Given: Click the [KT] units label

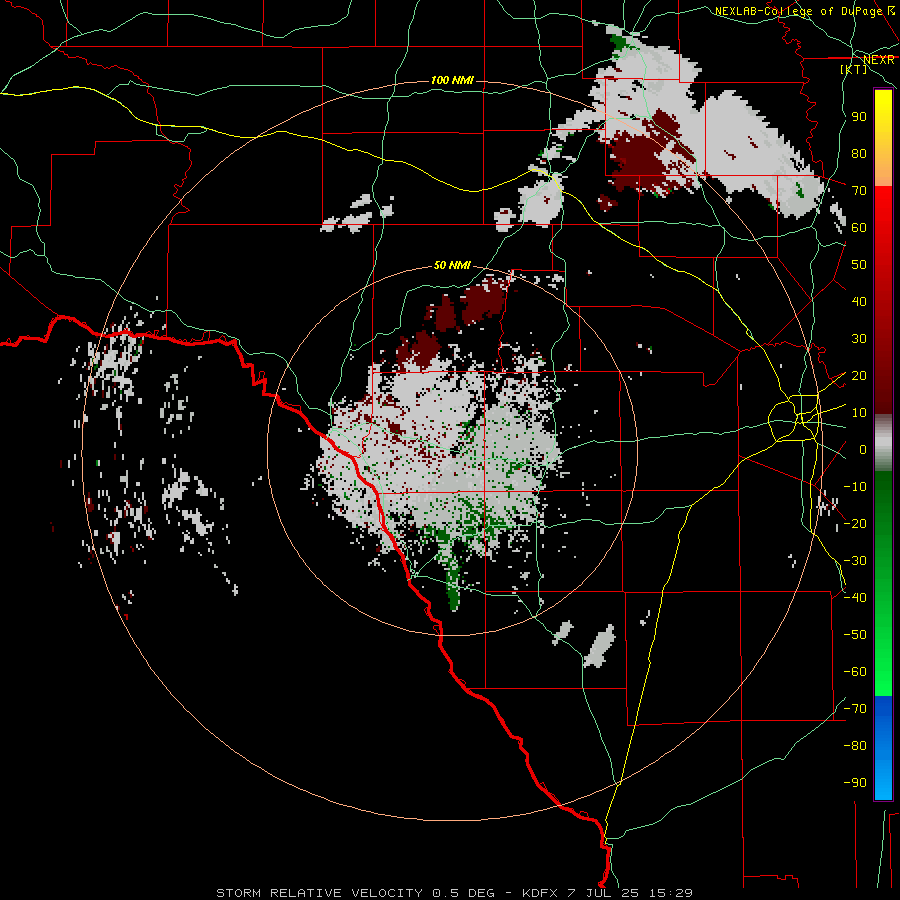Looking at the screenshot, I should coord(854,69).
